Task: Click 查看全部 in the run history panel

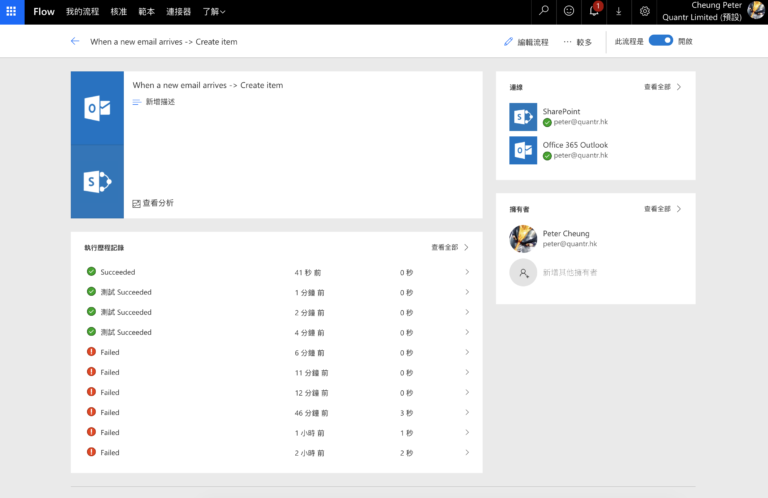Action: (x=450, y=247)
